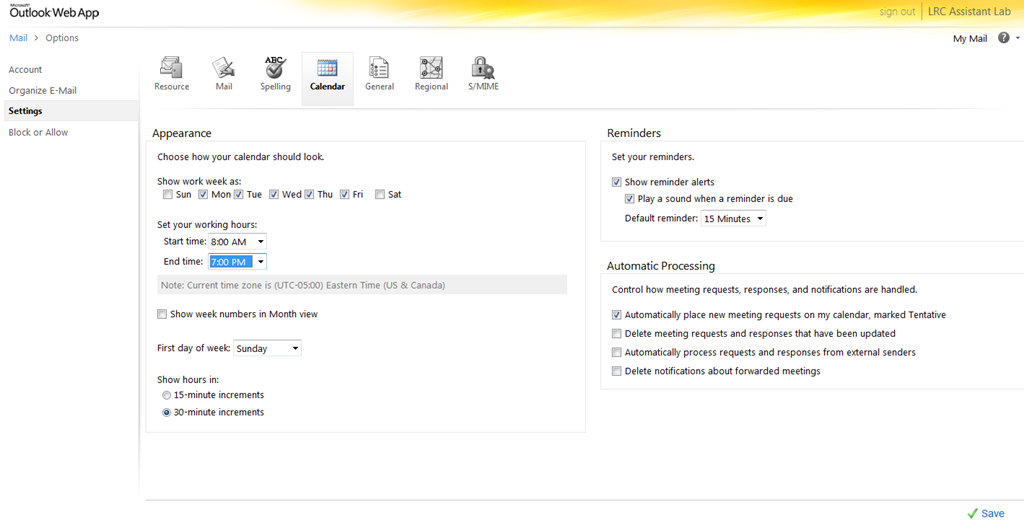Enable Show week numbers in Month view
This screenshot has width=1024, height=525.
coord(163,314)
